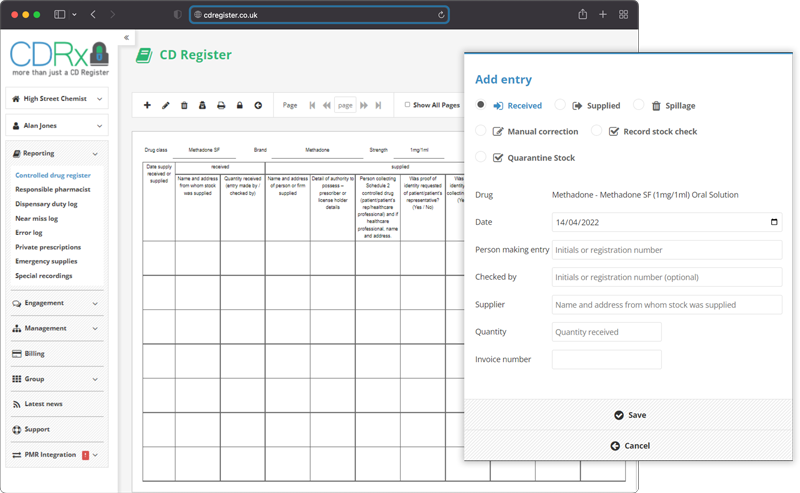Viewport: 800px width, 493px height.
Task: Jump to the last page of register
Action: point(378,105)
